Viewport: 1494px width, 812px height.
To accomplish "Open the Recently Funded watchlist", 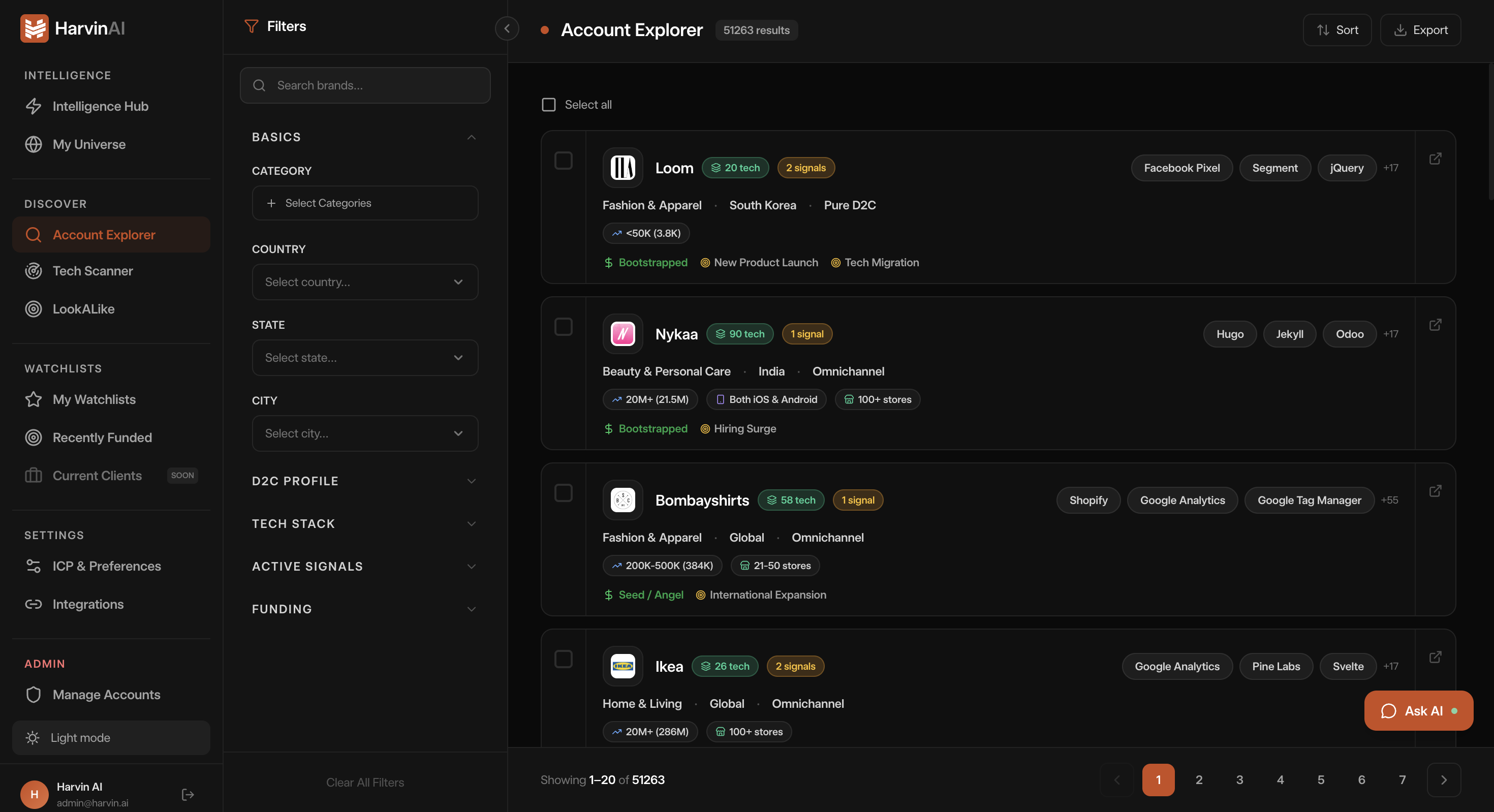I will [102, 438].
